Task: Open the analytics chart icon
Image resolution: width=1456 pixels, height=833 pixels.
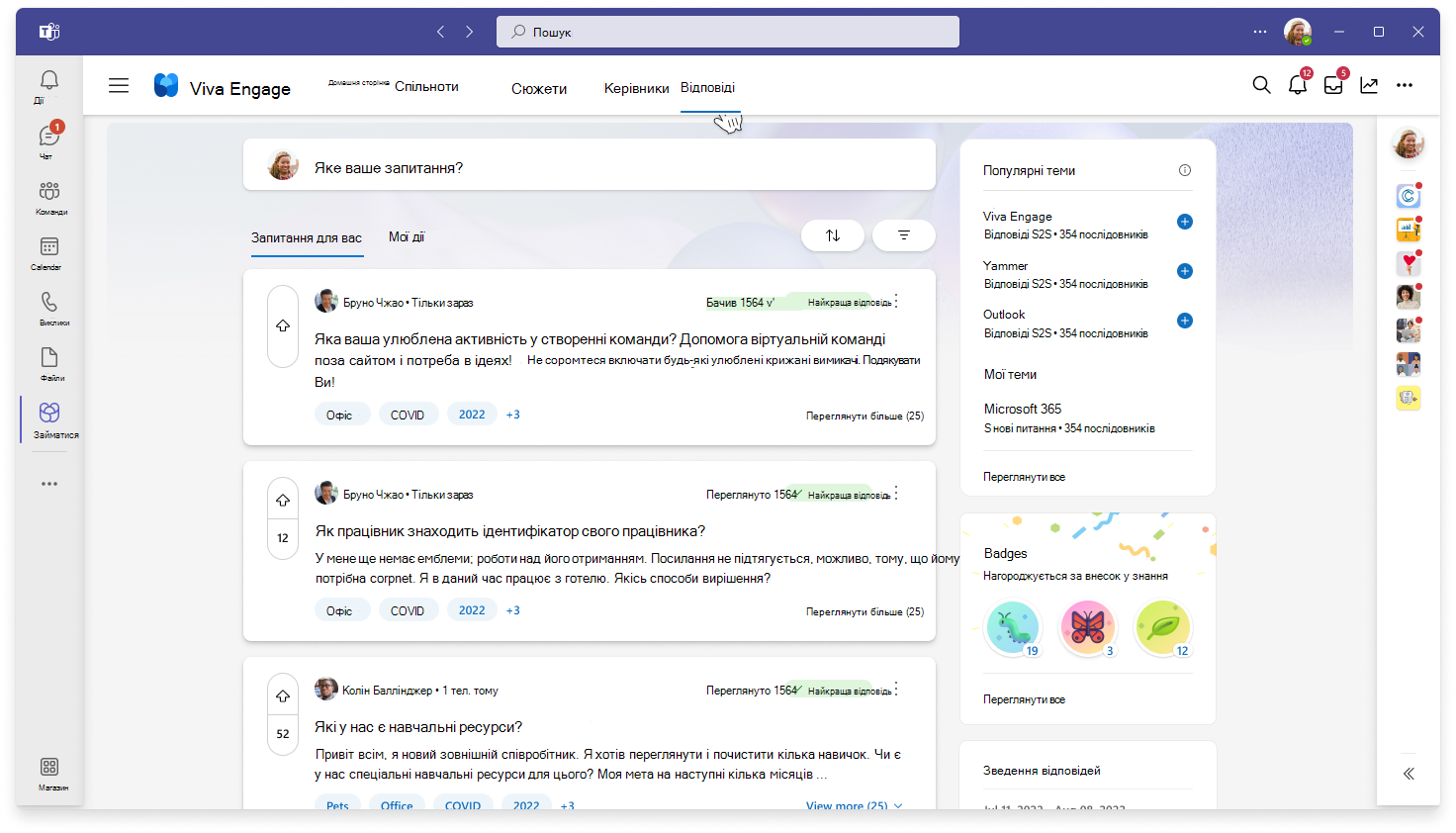Action: click(1369, 85)
